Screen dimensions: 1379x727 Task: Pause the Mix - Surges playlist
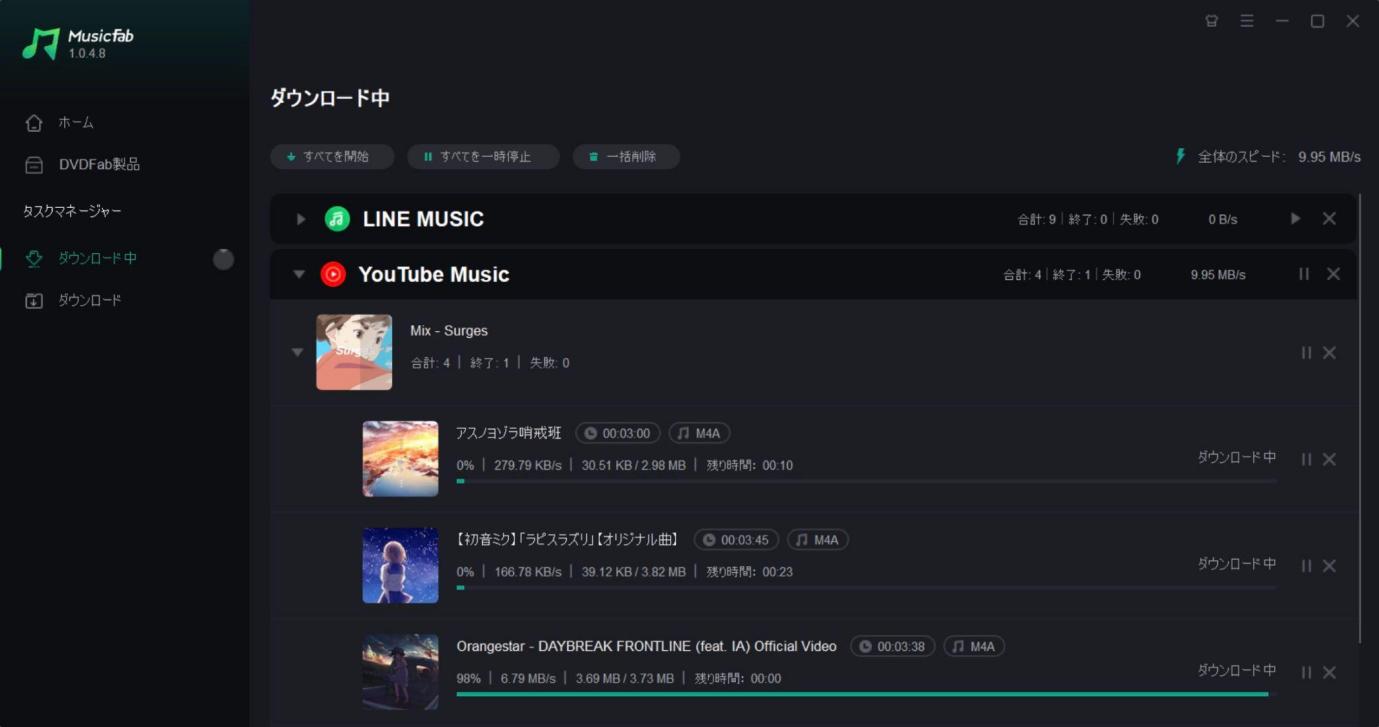coord(1306,352)
